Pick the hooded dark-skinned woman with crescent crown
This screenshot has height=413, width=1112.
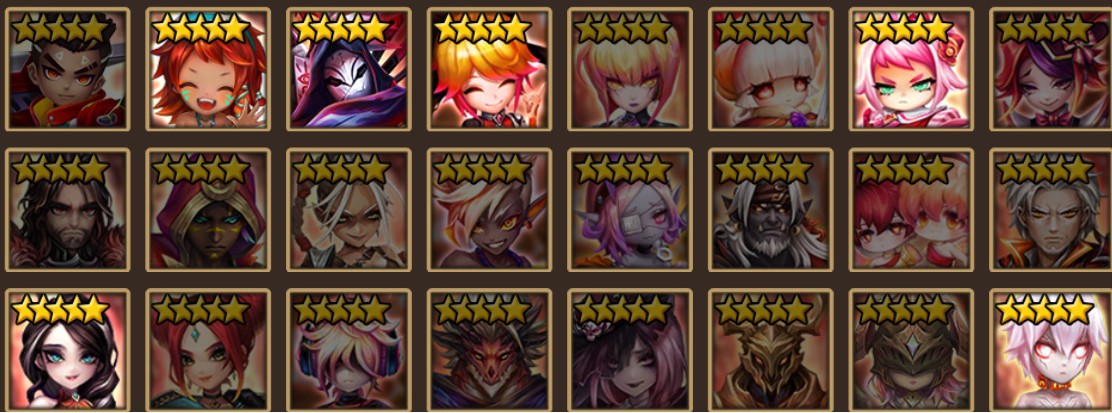(208, 210)
